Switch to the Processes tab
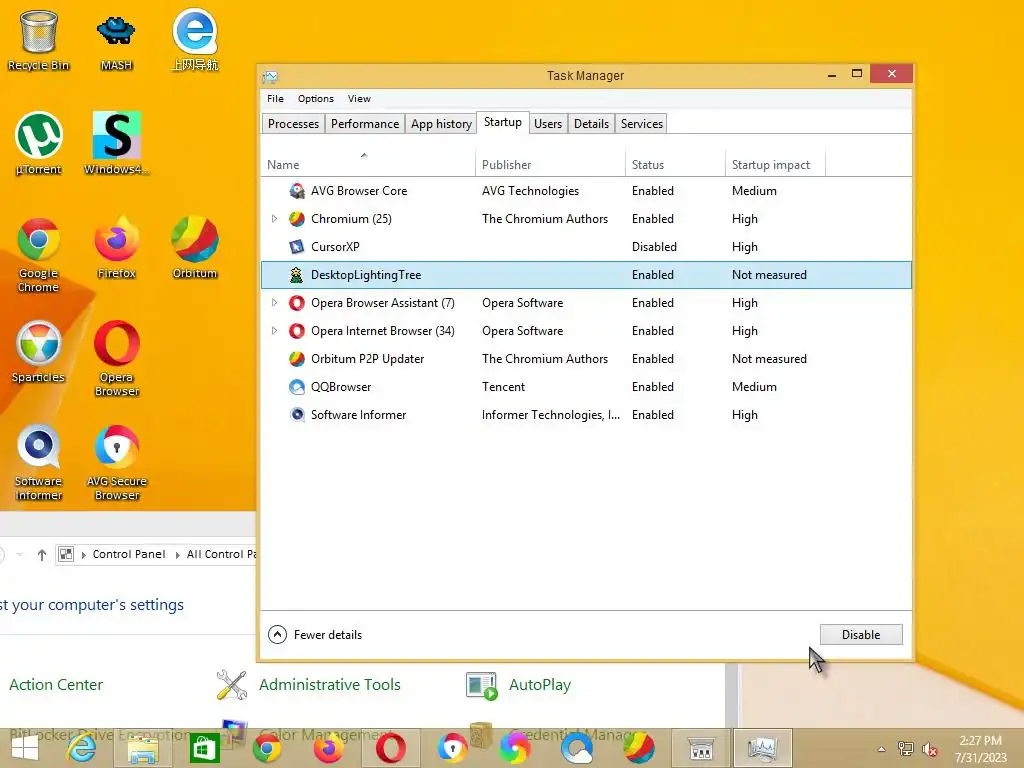 (x=293, y=124)
